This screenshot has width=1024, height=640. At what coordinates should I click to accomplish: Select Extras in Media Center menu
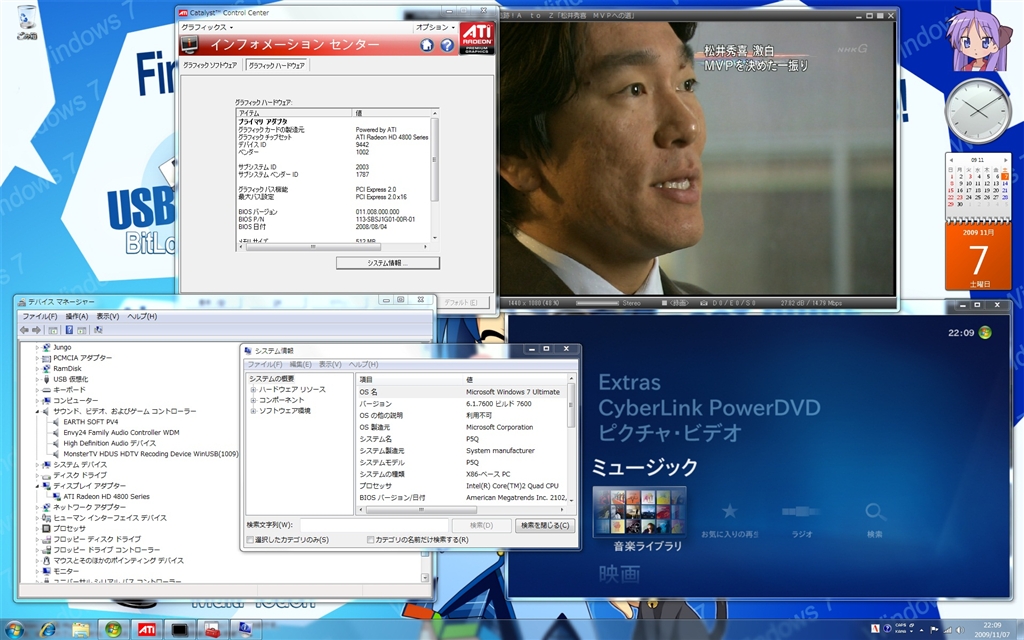click(x=630, y=383)
